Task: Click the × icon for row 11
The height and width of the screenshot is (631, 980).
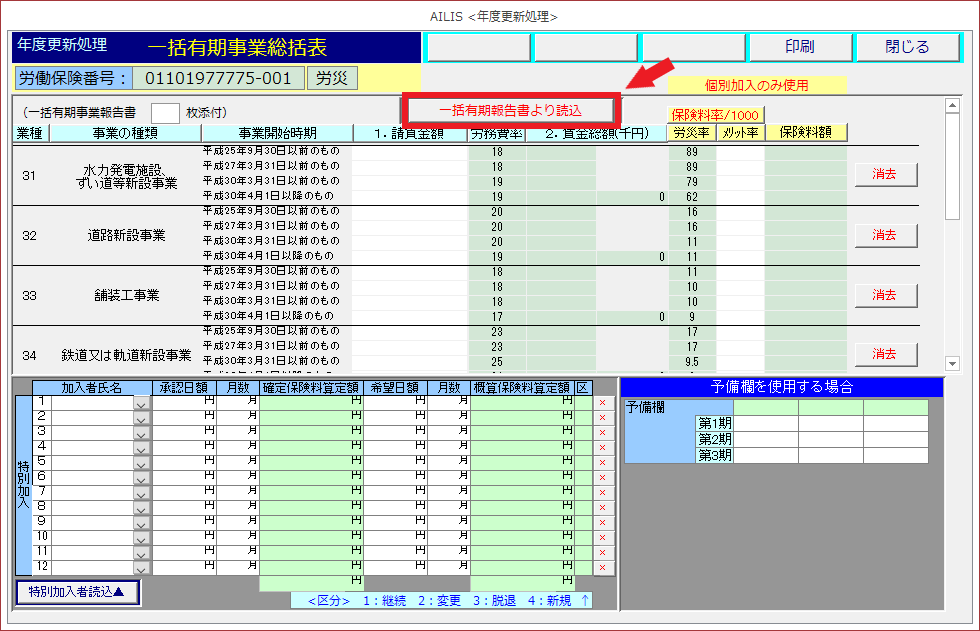Action: tap(602, 552)
